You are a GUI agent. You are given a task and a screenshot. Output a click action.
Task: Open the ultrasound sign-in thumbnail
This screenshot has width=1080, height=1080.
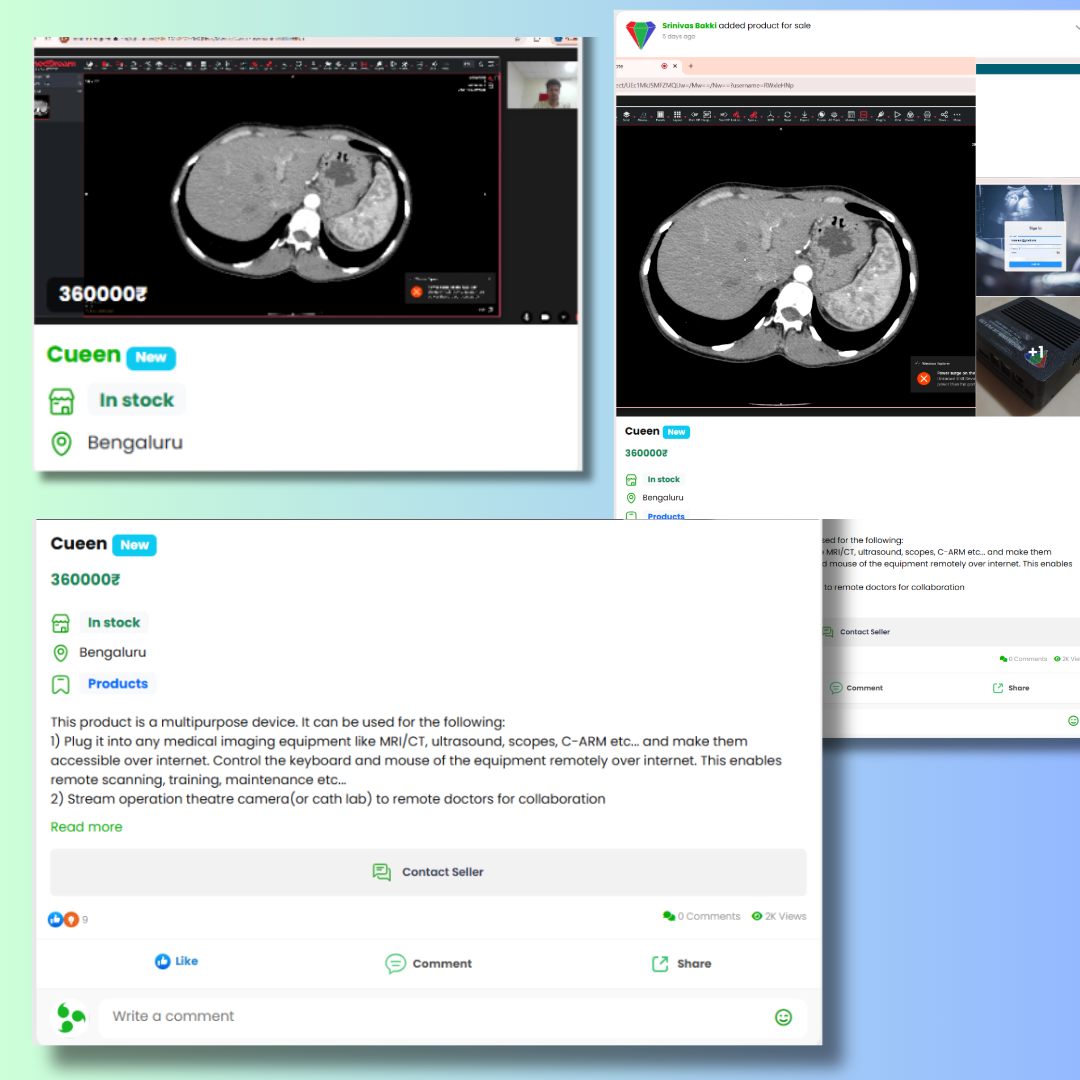pyautogui.click(x=1028, y=240)
